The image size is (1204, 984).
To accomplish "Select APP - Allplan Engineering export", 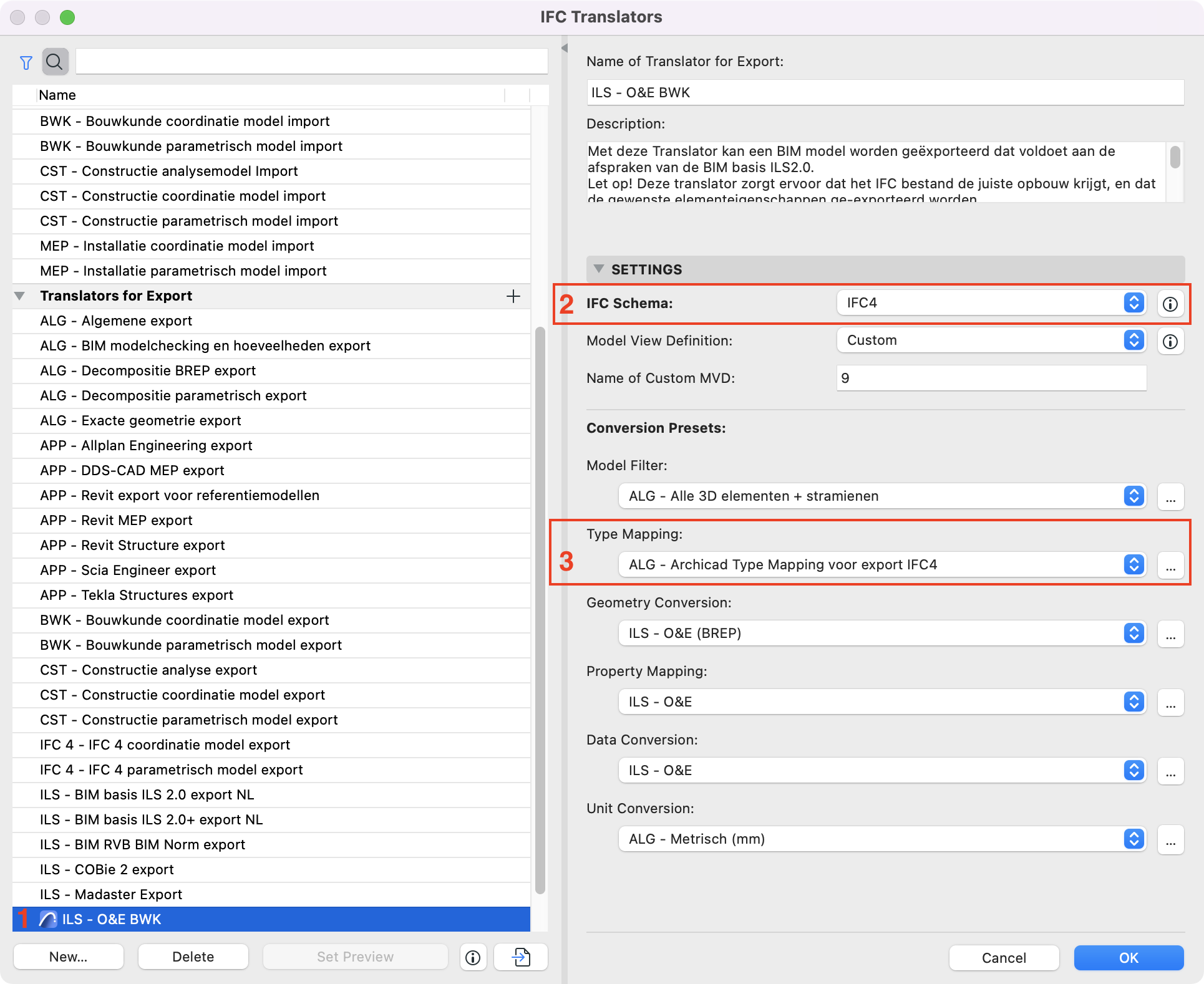I will coord(271,446).
